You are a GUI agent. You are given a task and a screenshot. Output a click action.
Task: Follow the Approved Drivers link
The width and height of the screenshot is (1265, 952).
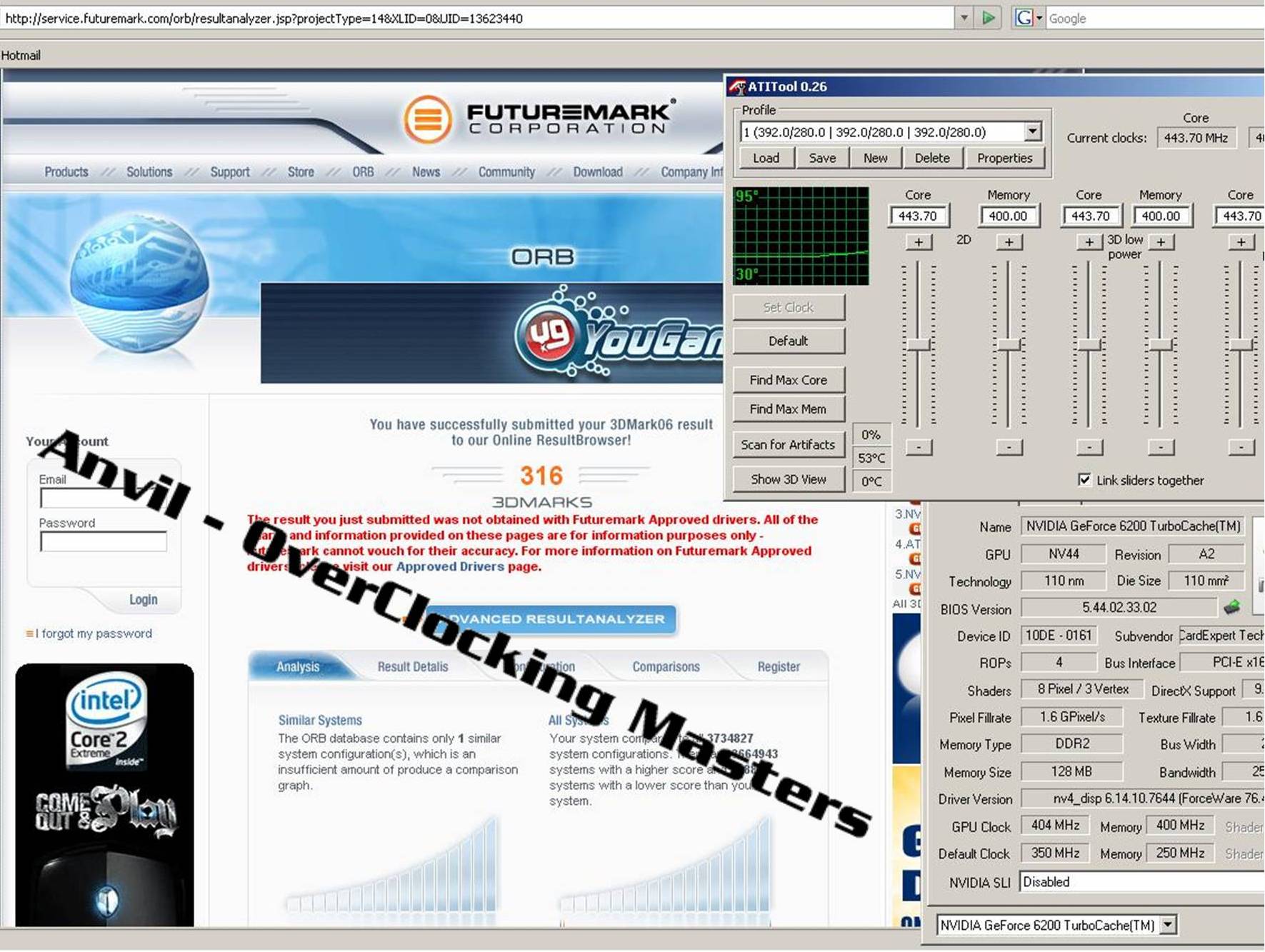450,566
